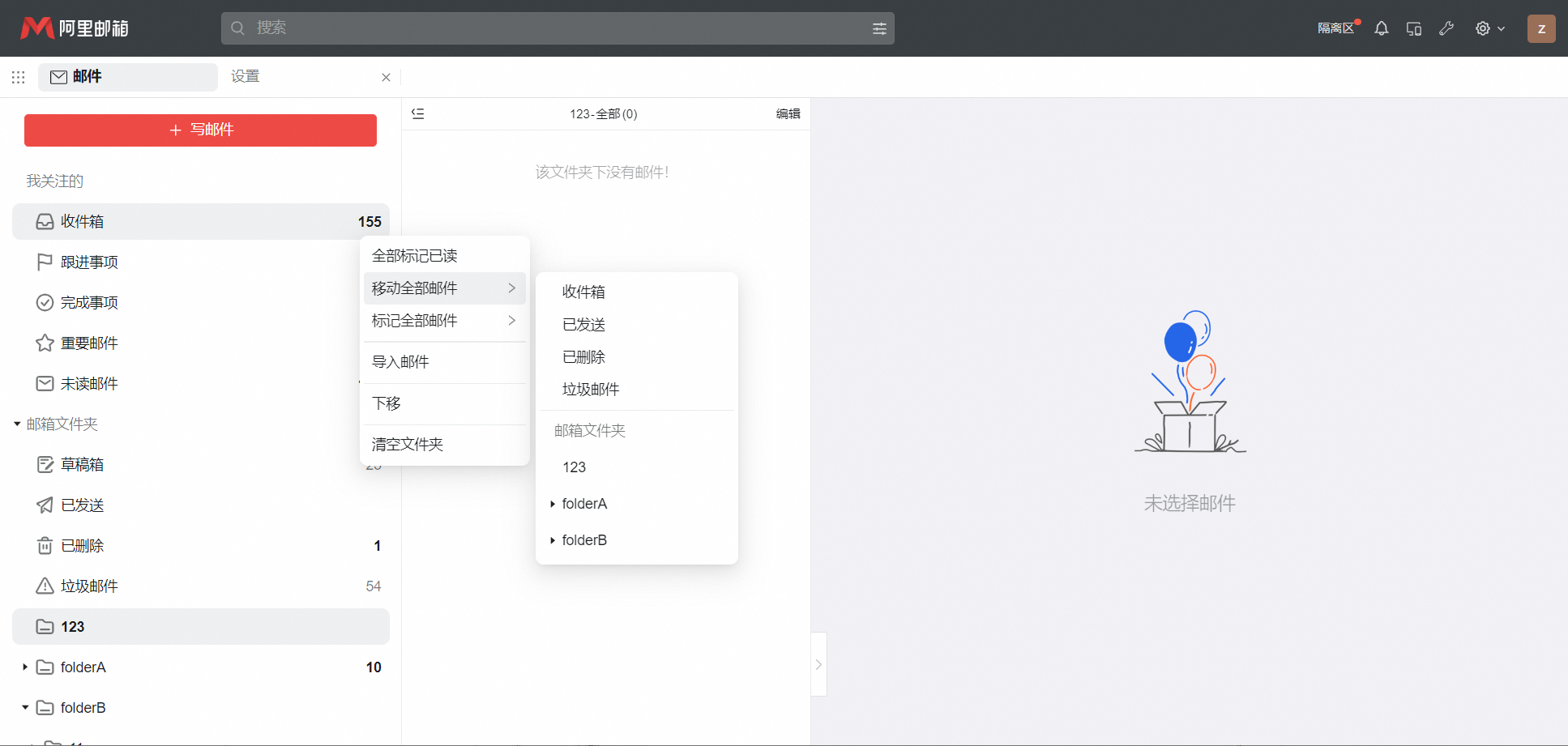
Task: Open the user avatar Z
Action: [1540, 28]
